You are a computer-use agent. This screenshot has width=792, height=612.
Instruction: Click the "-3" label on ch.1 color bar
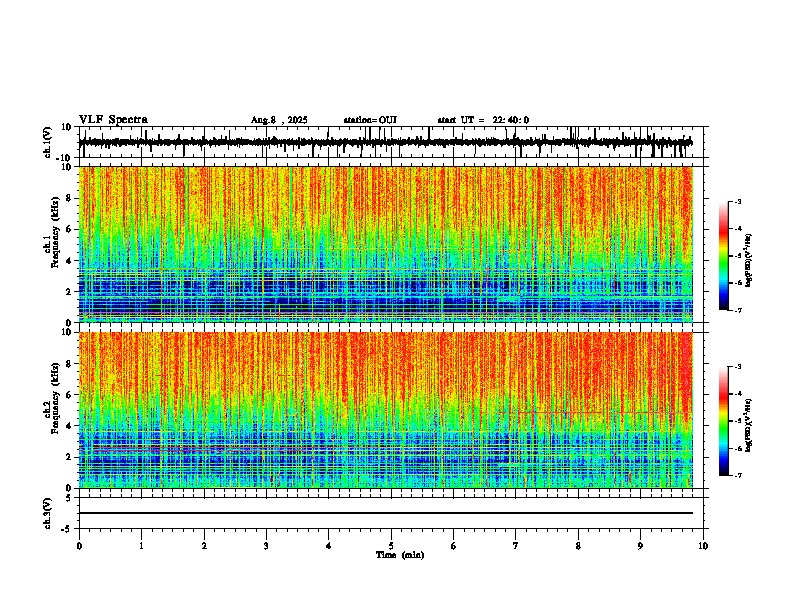pyautogui.click(x=738, y=201)
